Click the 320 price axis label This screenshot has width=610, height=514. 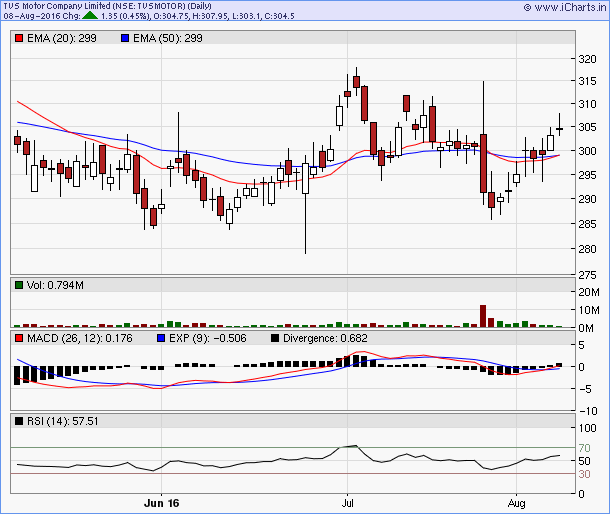tap(587, 59)
